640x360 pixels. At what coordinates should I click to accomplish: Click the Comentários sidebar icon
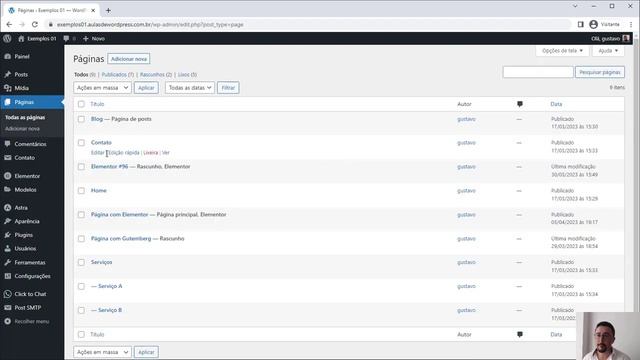pyautogui.click(x=8, y=144)
